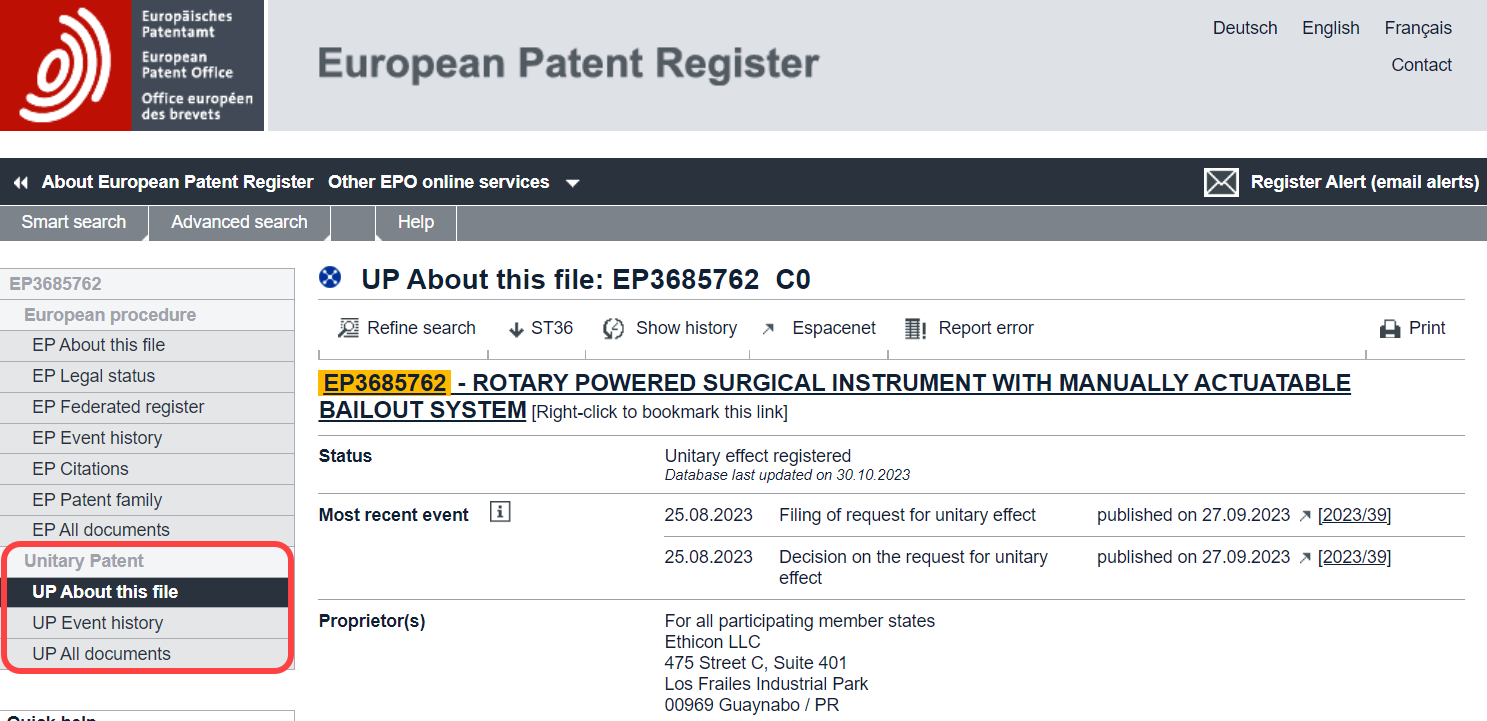Open UP Event history in sidebar
Image resolution: width=1487 pixels, height=721 pixels.
pyautogui.click(x=97, y=623)
